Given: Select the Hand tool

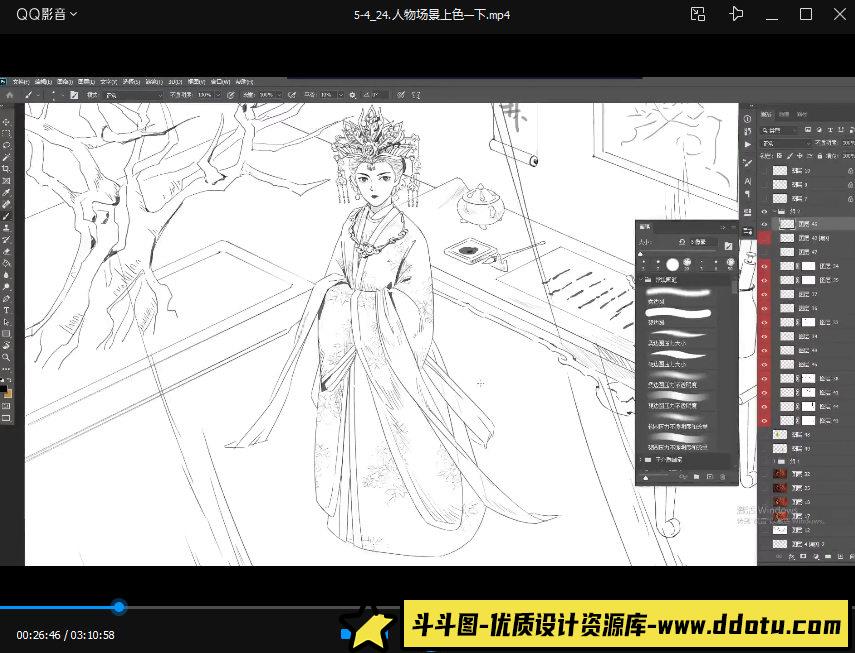Looking at the screenshot, I should [6, 344].
